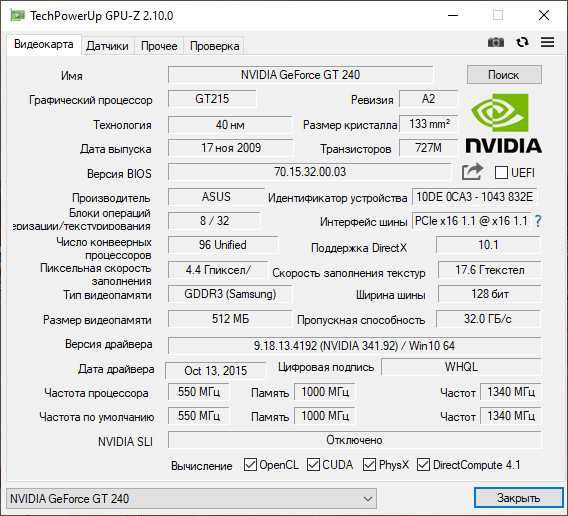Toggle the OpenCL checkbox
The height and width of the screenshot is (516, 568).
250,465
